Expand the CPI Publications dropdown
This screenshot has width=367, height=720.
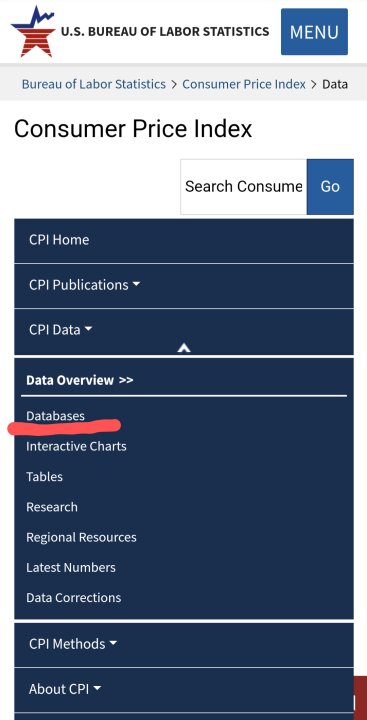pos(184,285)
